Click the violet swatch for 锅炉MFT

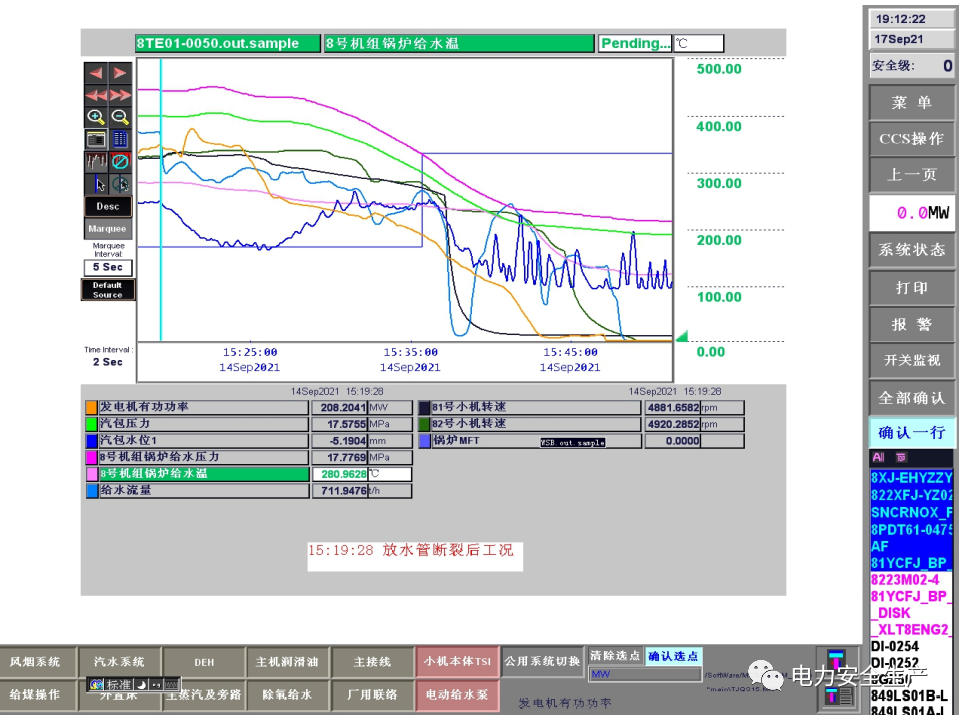click(x=424, y=440)
